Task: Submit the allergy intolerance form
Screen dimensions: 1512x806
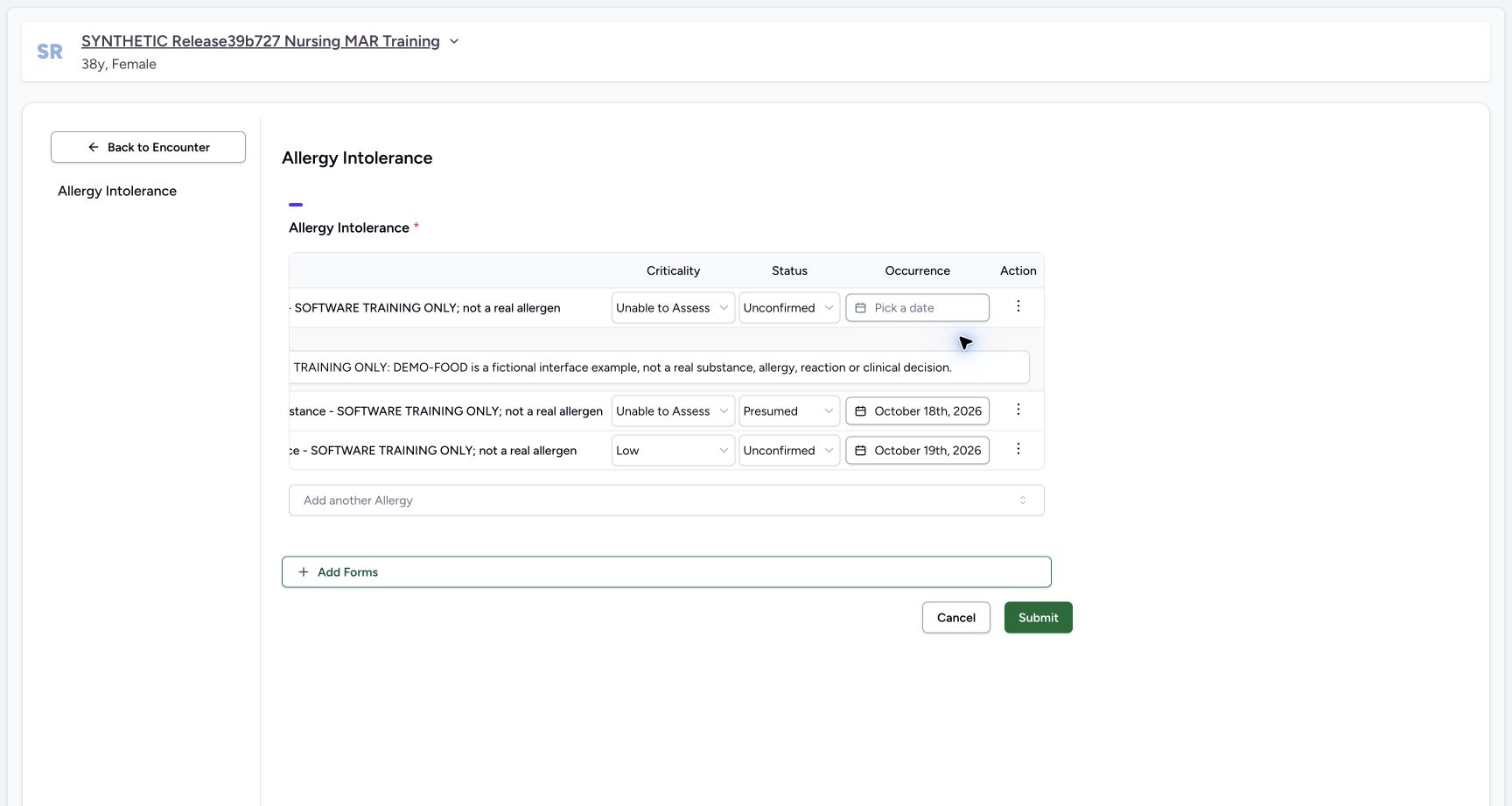Action: pos(1039,618)
